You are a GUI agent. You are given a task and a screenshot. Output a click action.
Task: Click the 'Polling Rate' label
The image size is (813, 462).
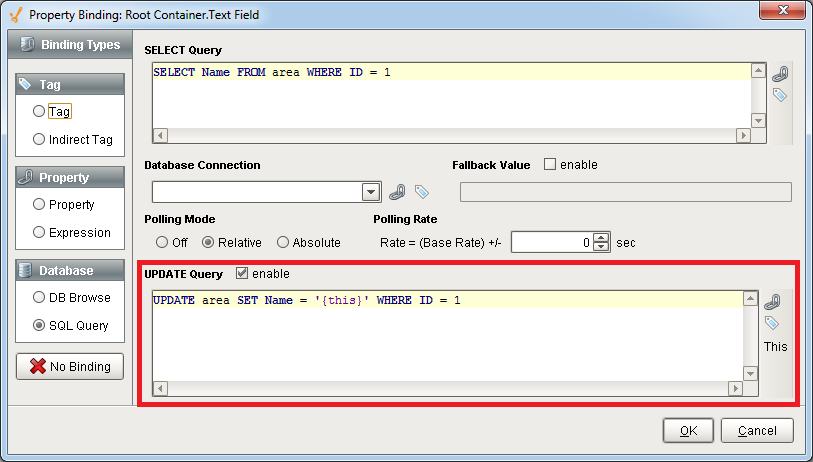pos(405,219)
